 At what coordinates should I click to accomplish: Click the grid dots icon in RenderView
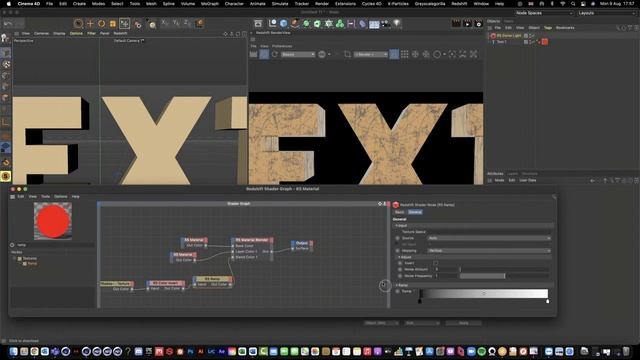tap(404, 54)
